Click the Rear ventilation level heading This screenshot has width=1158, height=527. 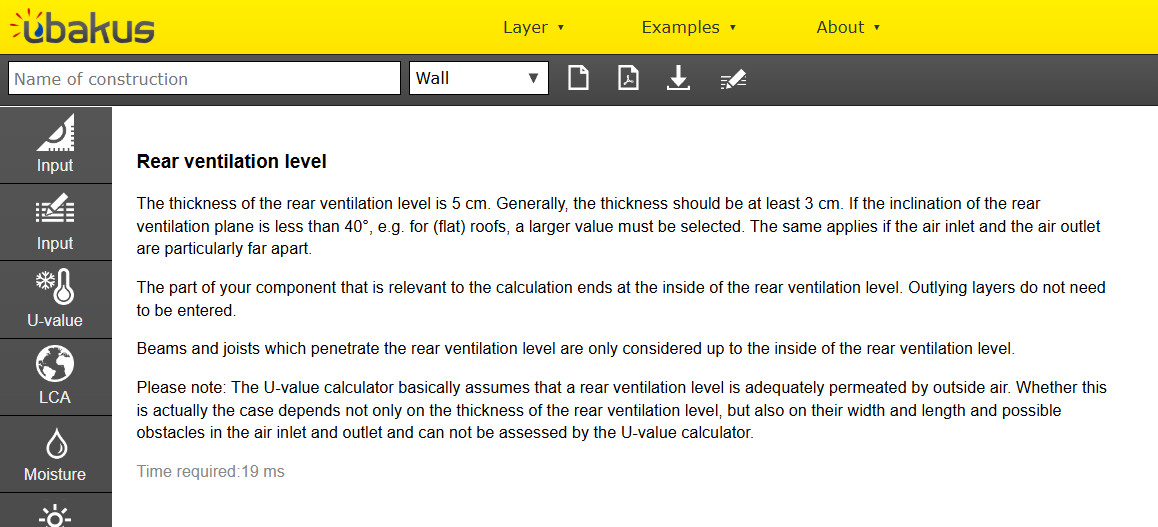[231, 162]
